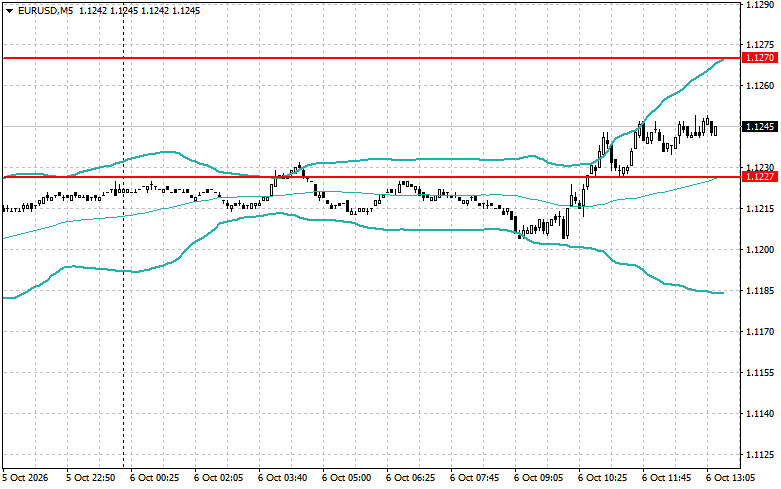Click the 6 Oct 11:45 time label

point(666,478)
